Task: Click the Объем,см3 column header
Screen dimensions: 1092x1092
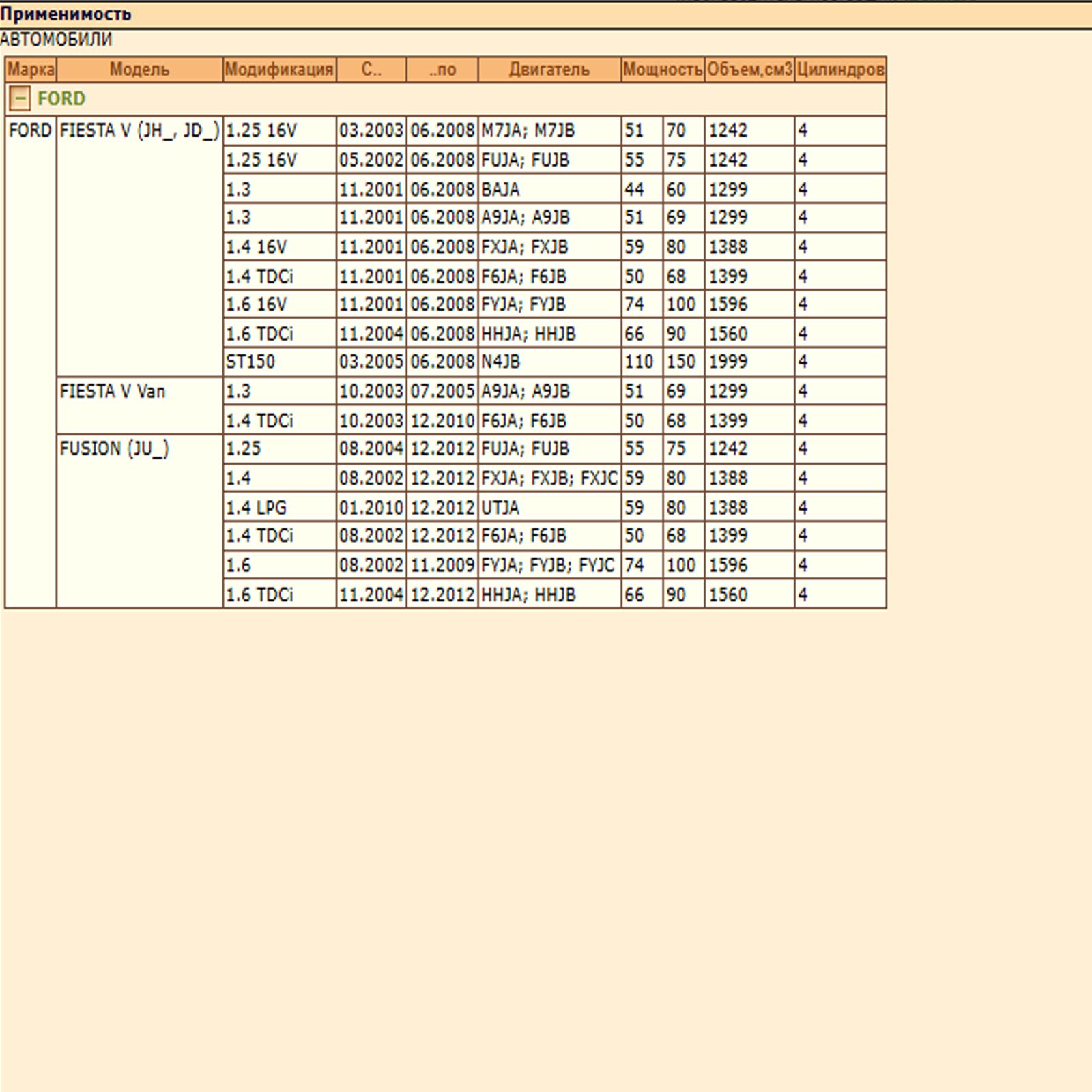Action: click(x=749, y=70)
